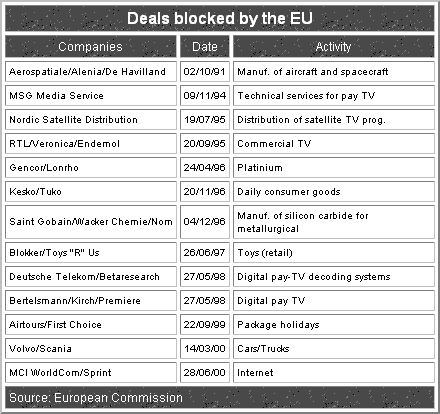Click the Internet activity cell
This screenshot has height=414, width=440.
point(334,373)
